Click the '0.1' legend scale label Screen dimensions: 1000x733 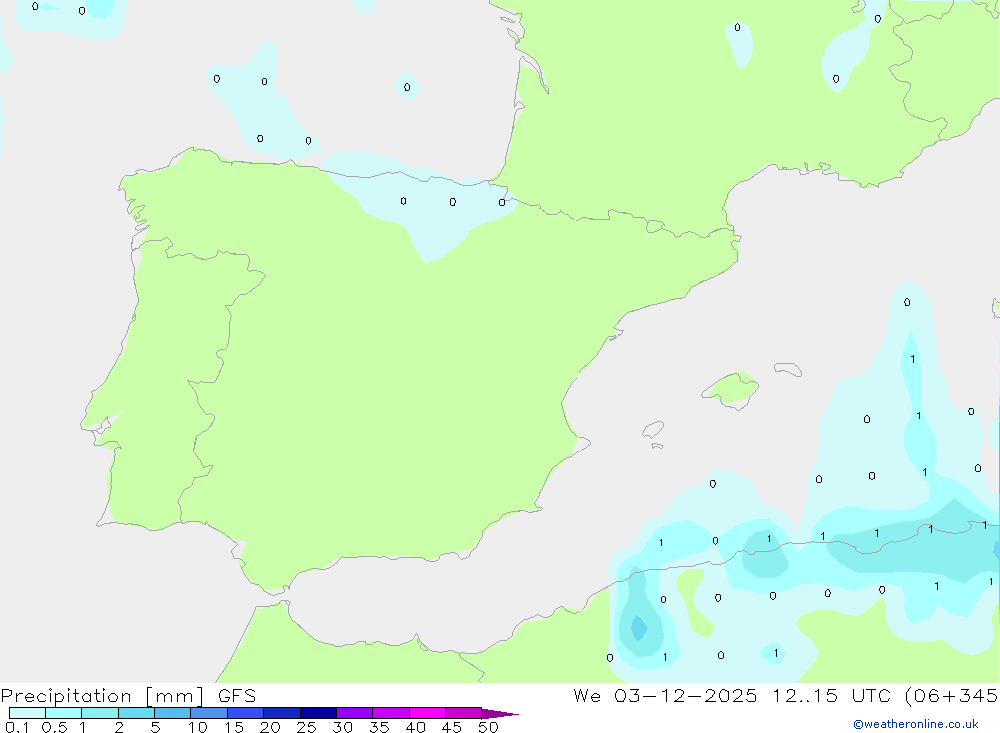click(x=17, y=727)
